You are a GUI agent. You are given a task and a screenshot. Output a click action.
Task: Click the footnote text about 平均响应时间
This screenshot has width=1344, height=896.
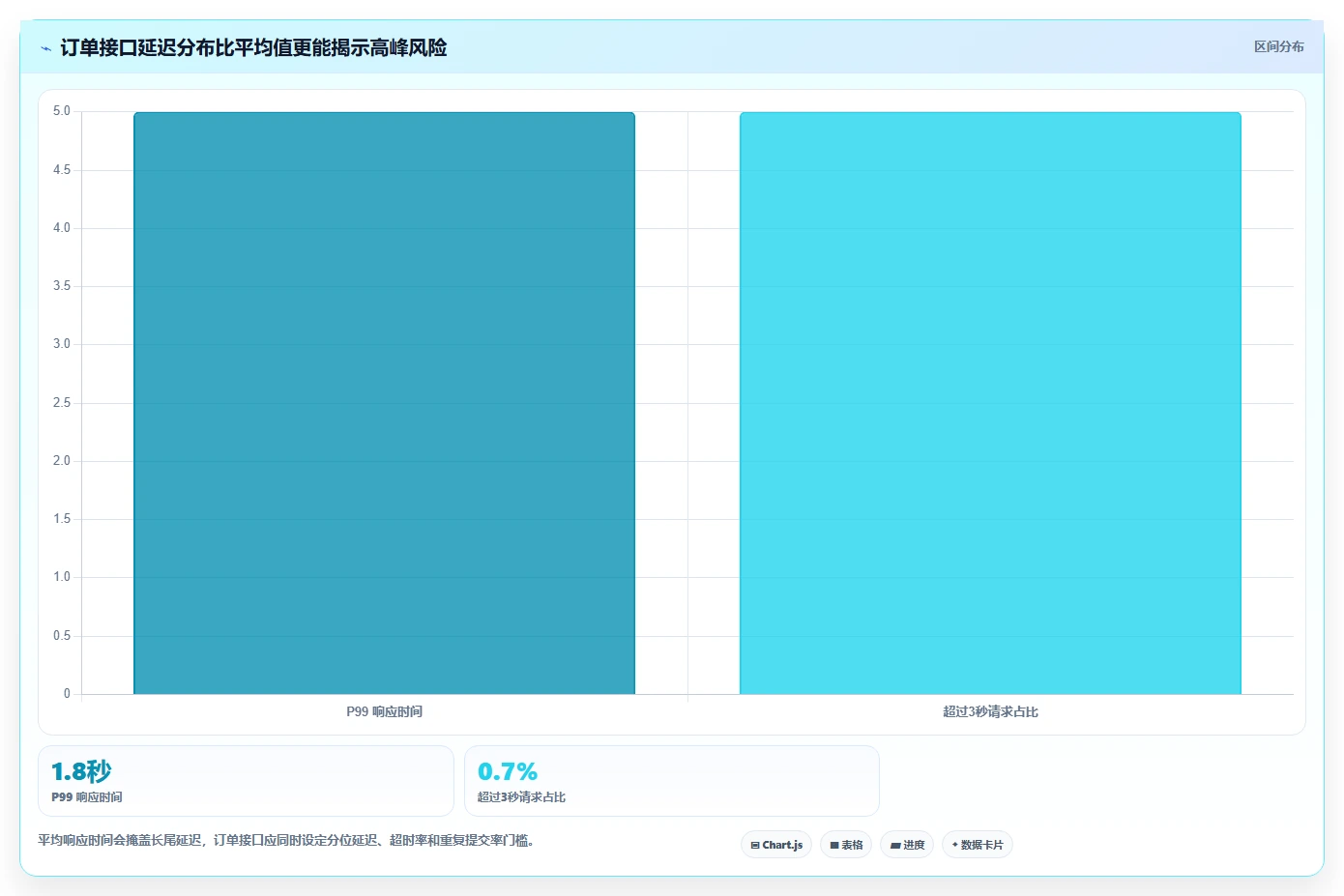tap(286, 841)
